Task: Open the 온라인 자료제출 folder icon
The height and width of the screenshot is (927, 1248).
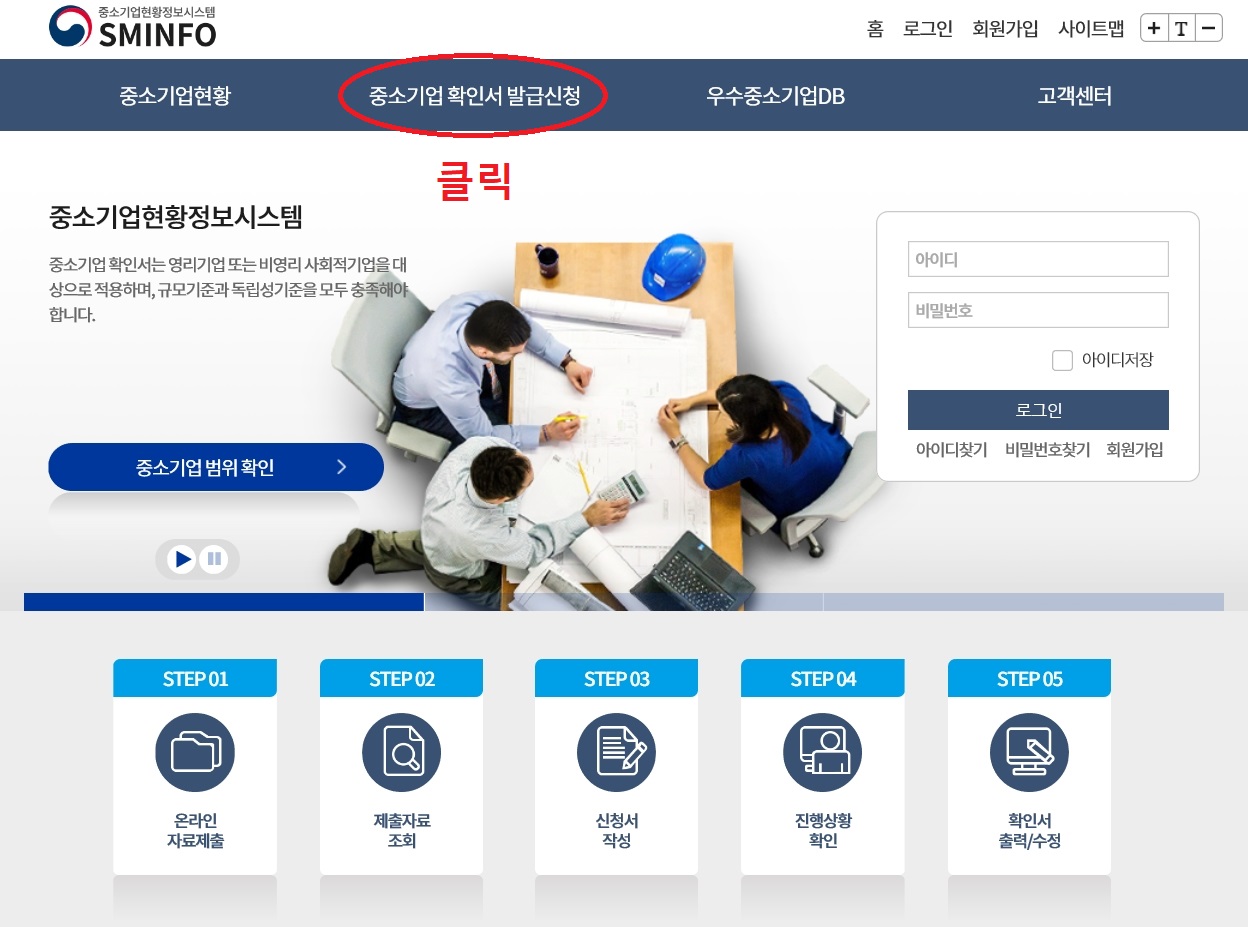Action: click(x=195, y=753)
